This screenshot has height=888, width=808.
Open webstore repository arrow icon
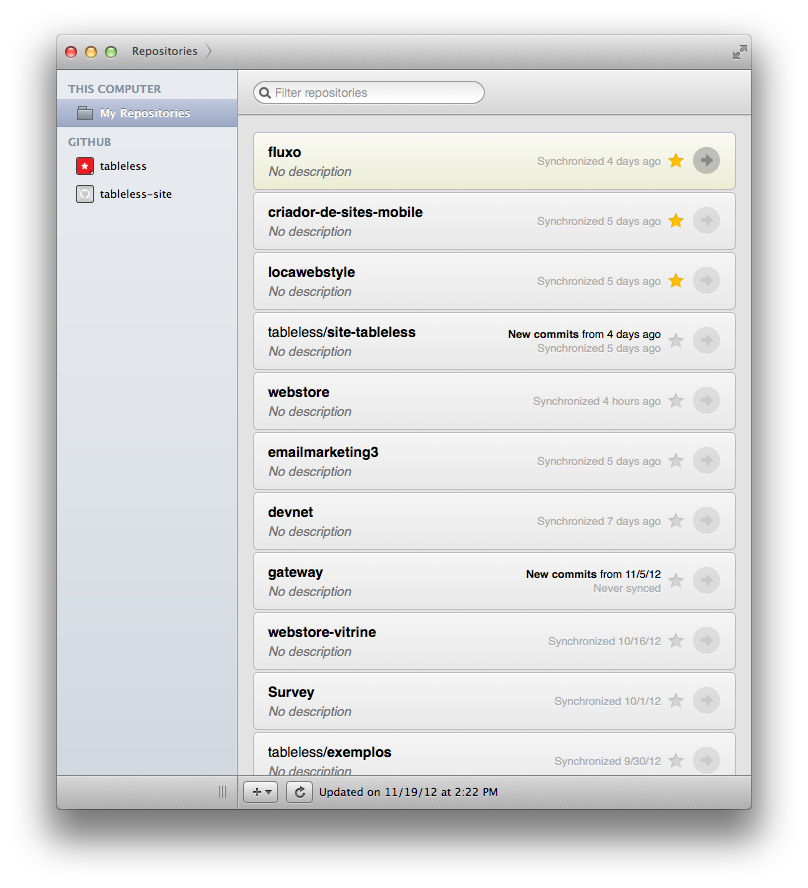(x=706, y=401)
